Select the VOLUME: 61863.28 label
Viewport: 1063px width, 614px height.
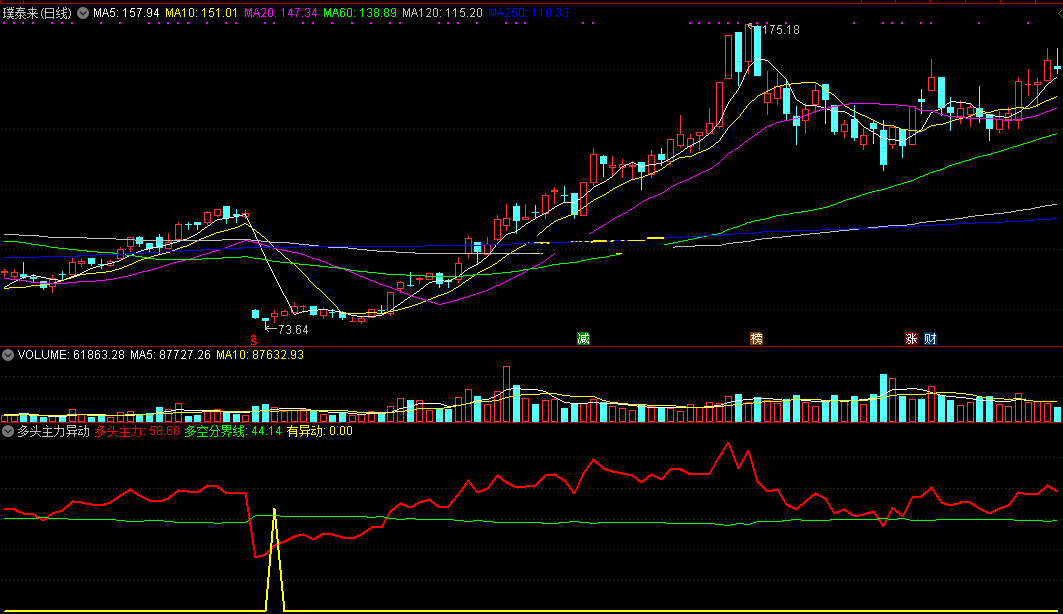(71, 354)
